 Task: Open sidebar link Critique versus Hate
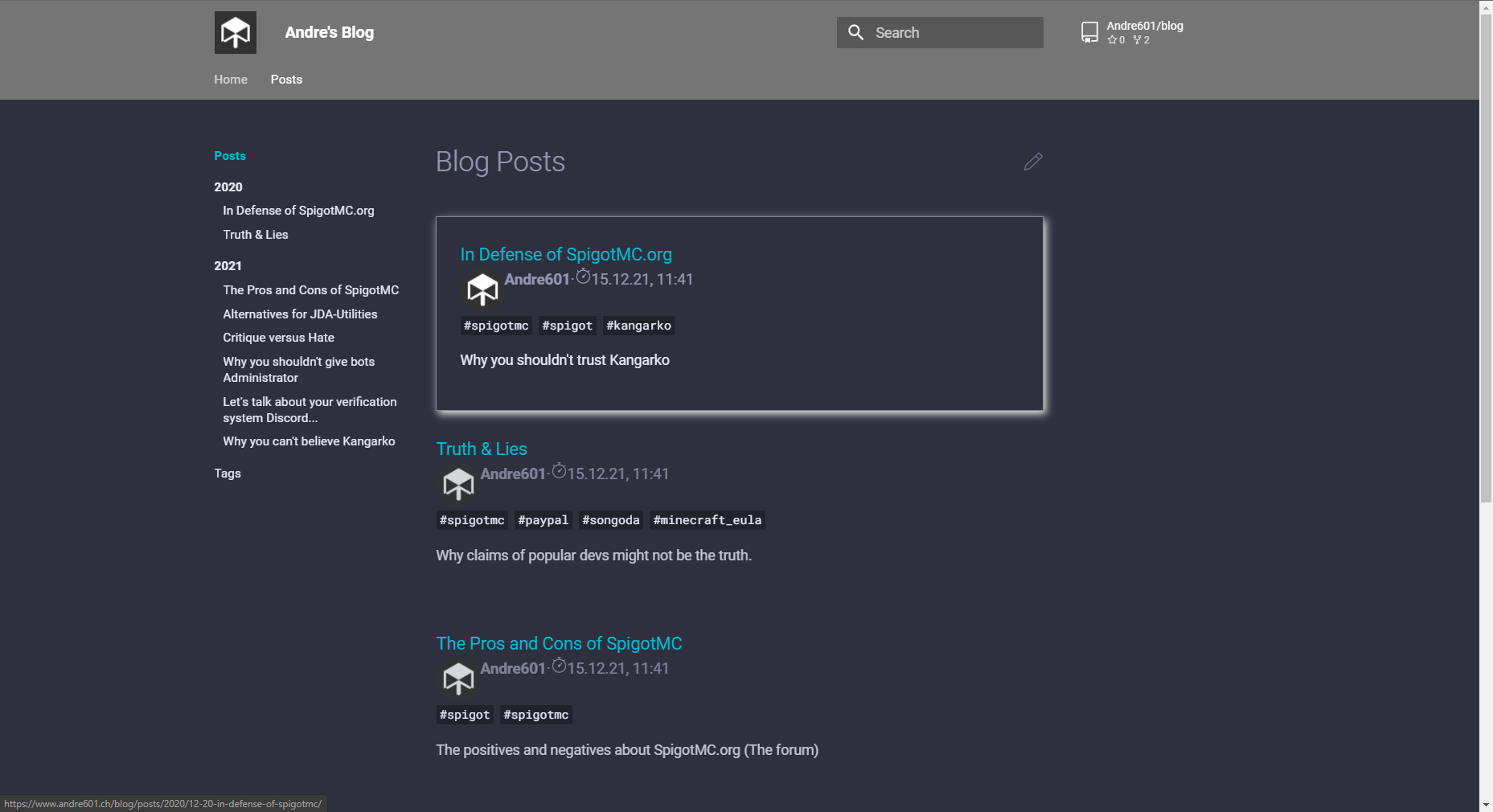[x=278, y=338]
